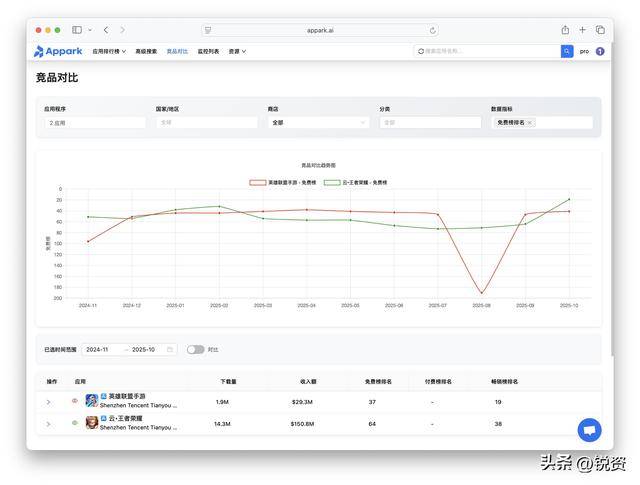Go to 高级搜索 tab
Viewport: 640px width, 485px height.
pos(146,51)
